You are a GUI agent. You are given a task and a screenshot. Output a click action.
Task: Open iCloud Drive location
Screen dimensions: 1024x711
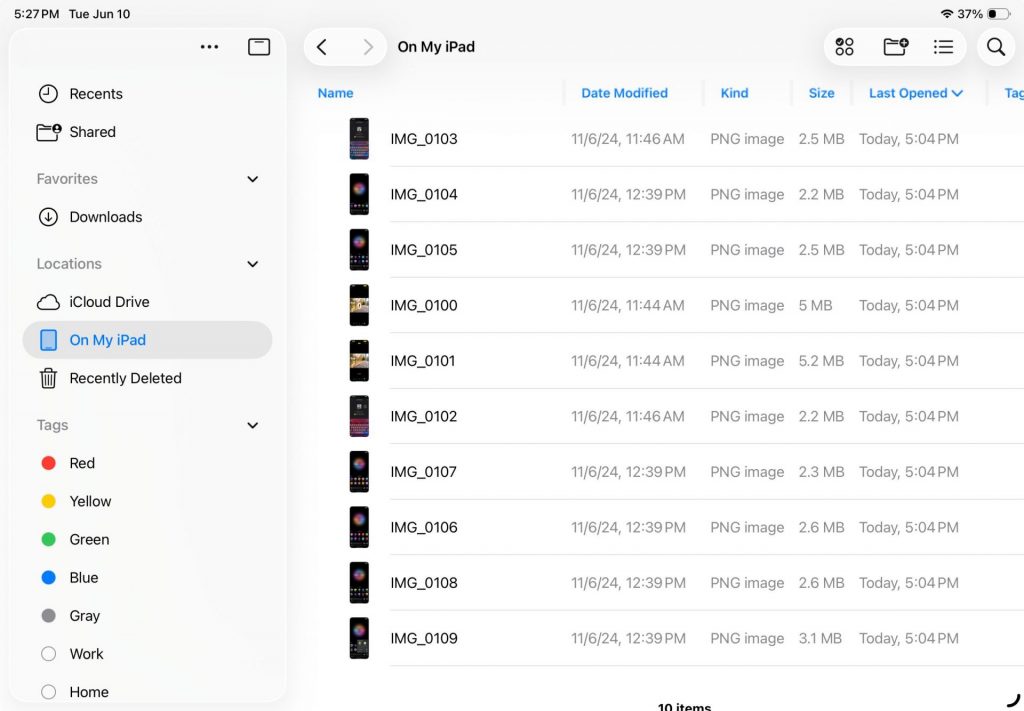(109, 302)
